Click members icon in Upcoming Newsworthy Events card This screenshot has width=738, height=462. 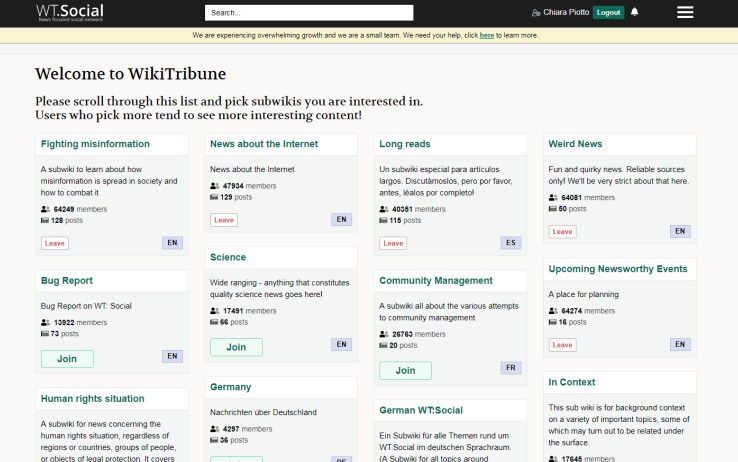coord(553,311)
